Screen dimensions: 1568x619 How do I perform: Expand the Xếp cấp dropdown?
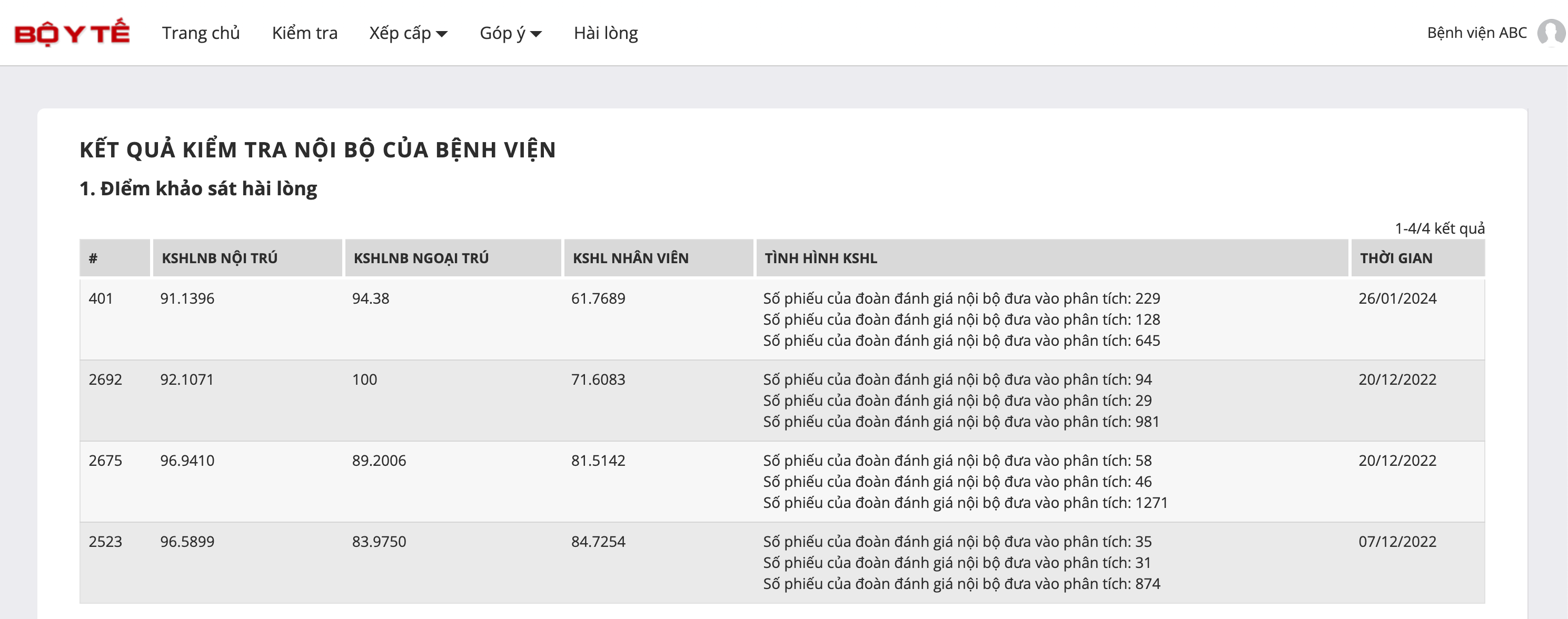(408, 33)
